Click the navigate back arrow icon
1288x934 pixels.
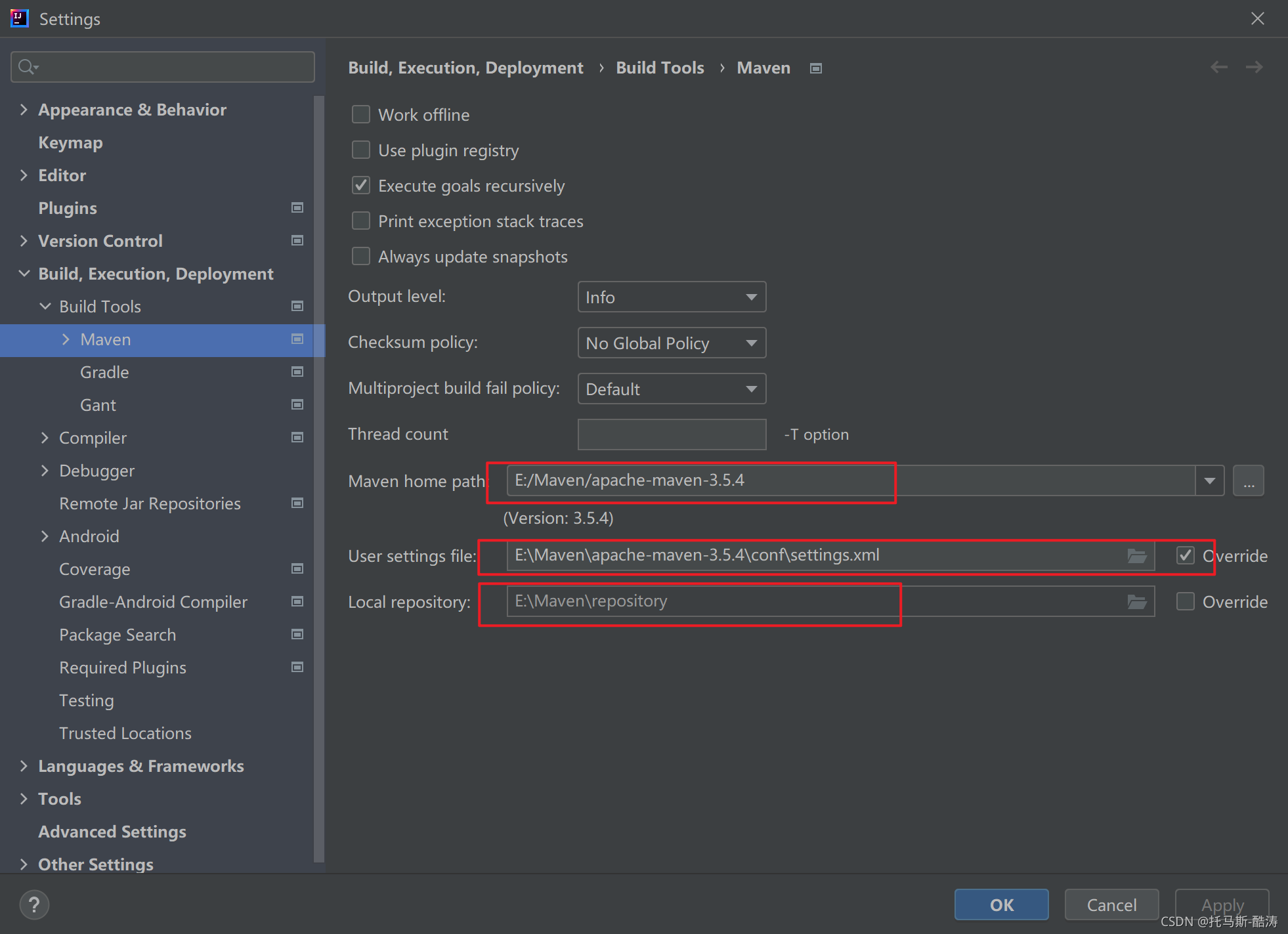pyautogui.click(x=1218, y=67)
